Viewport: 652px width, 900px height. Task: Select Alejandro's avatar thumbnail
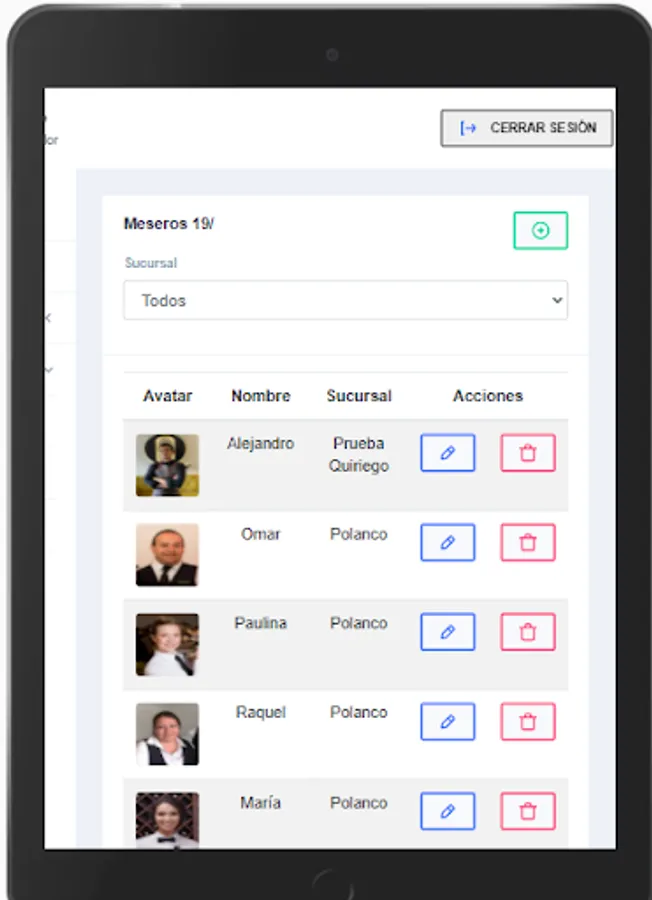[x=168, y=465]
